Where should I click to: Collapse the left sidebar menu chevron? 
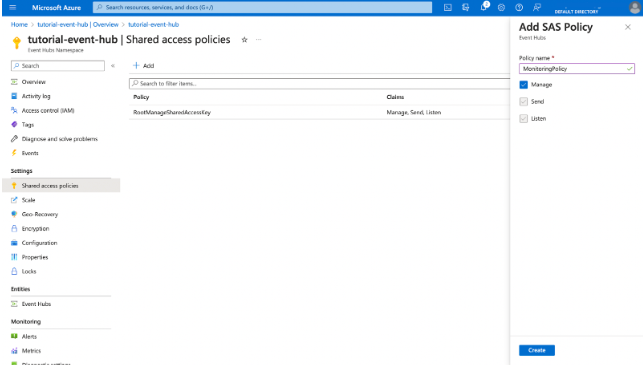pyautogui.click(x=113, y=66)
